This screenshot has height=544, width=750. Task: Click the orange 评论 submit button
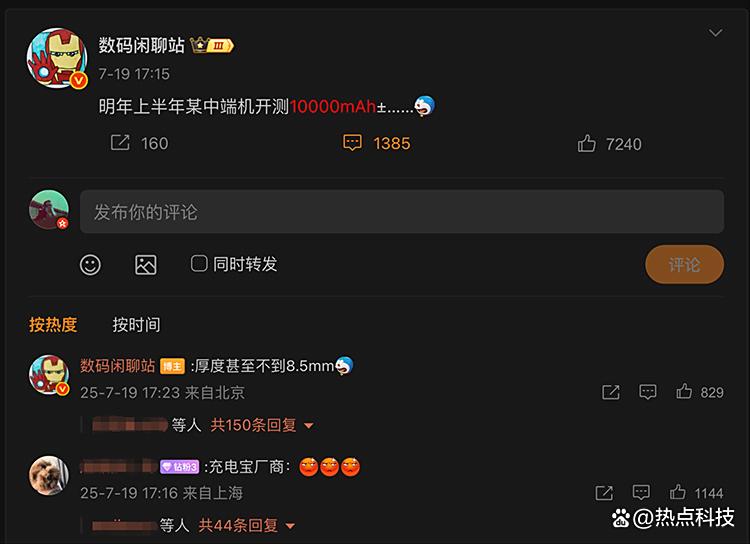684,265
